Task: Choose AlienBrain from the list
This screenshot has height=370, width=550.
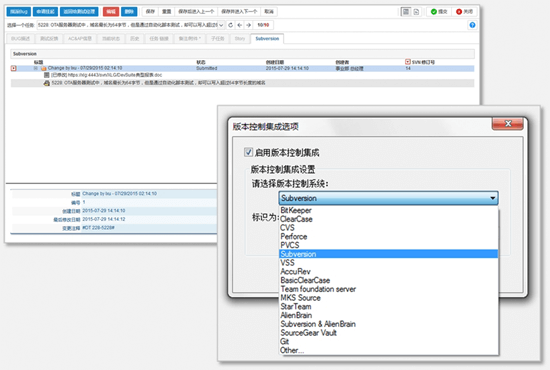Action: (x=388, y=315)
